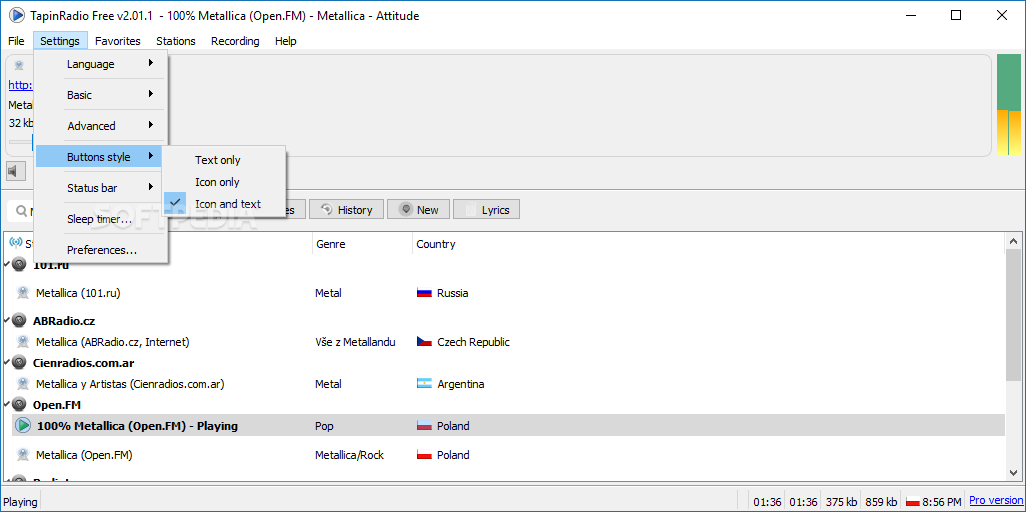Close the Settings menu
This screenshot has width=1026, height=512.
pyautogui.click(x=60, y=41)
